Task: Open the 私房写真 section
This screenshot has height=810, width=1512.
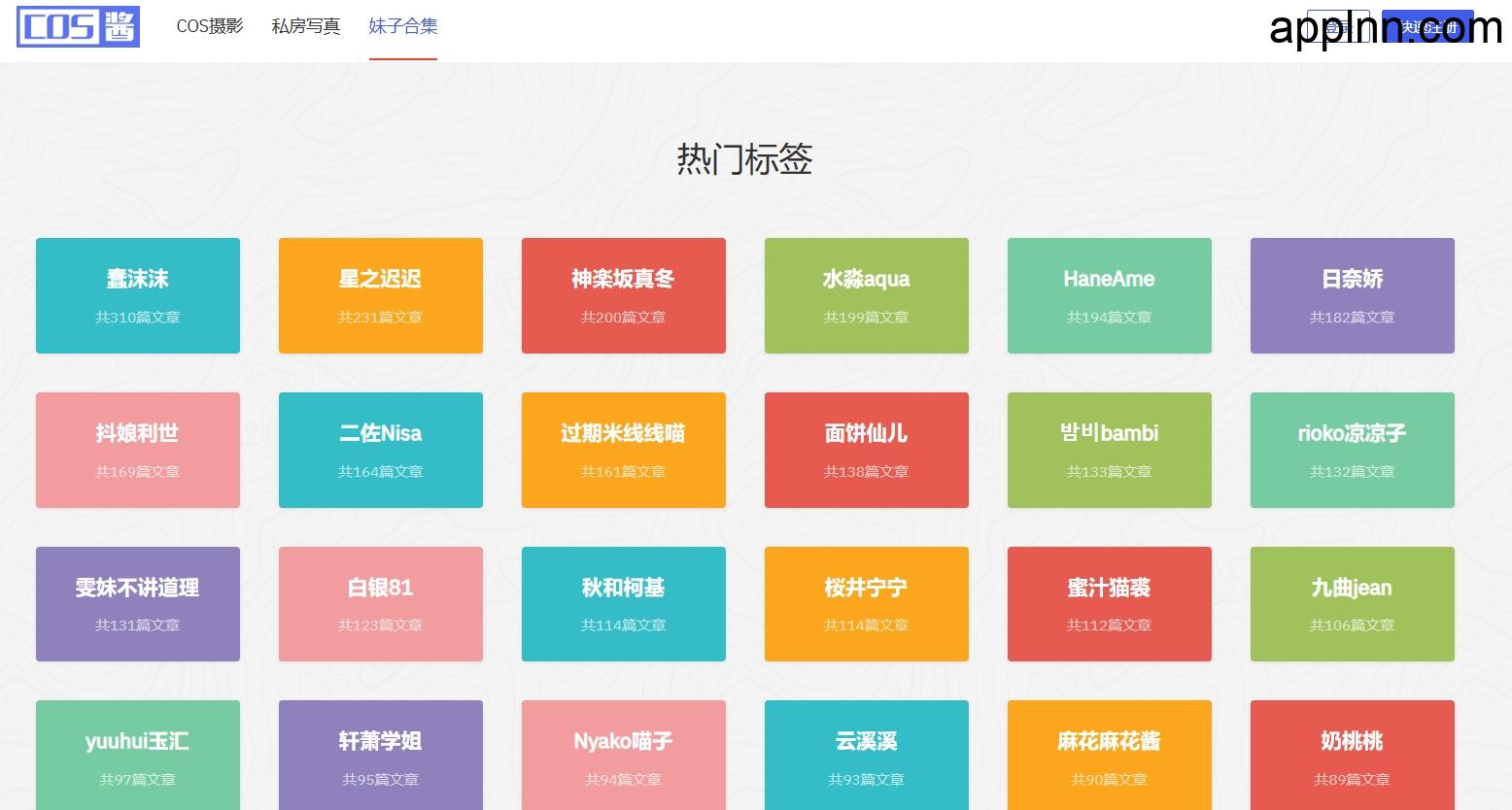Action: click(306, 27)
